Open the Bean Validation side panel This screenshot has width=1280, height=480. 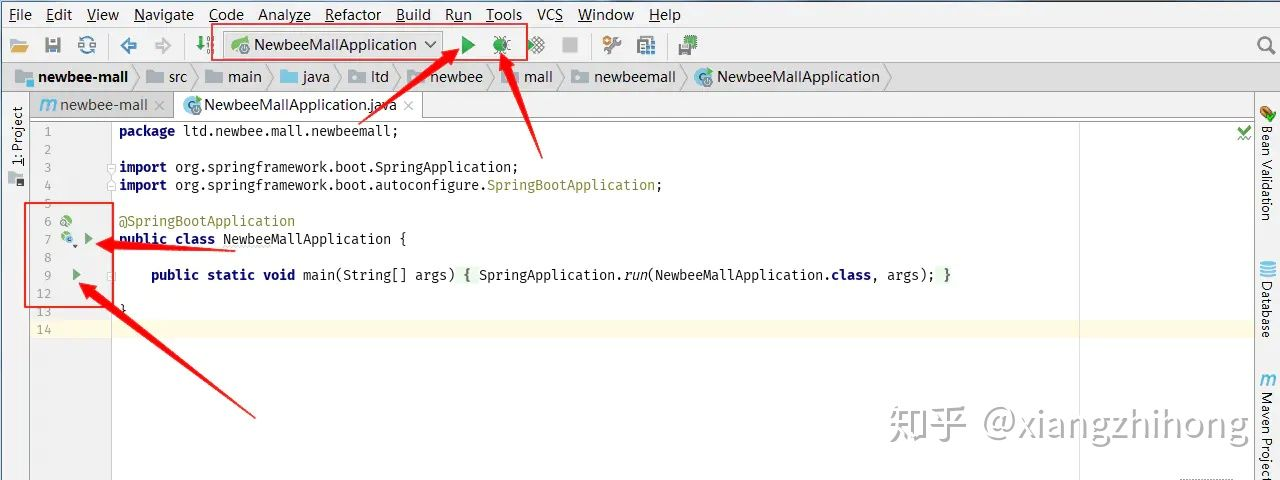1267,163
